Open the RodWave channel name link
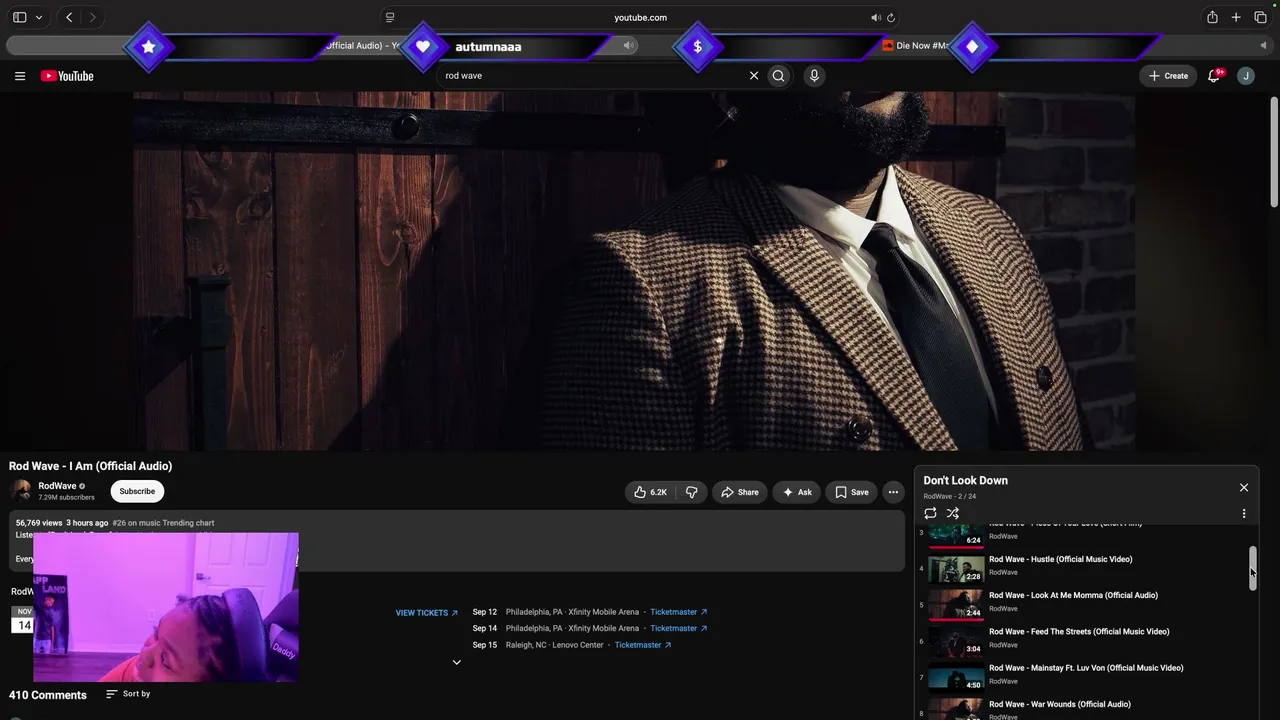Viewport: 1280px width, 720px height. (57, 486)
